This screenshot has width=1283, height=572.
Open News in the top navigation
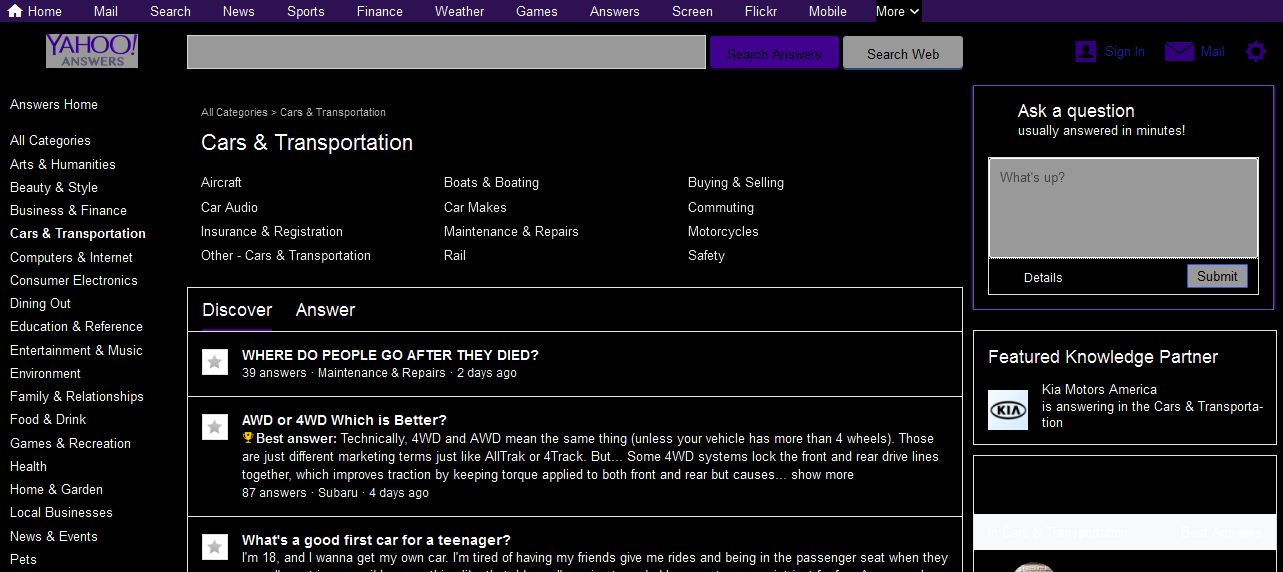click(x=239, y=11)
